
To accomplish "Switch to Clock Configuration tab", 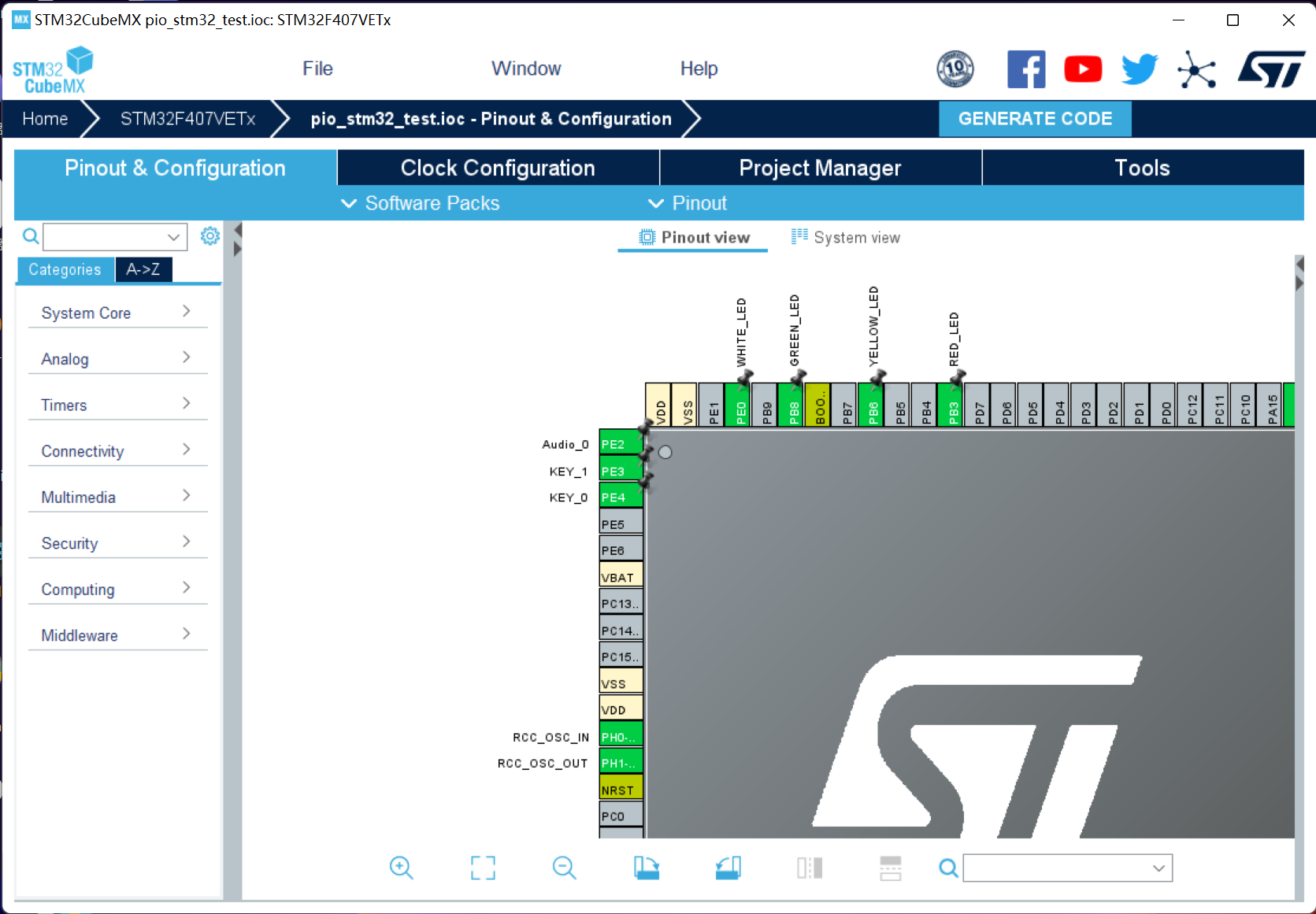I will point(498,168).
